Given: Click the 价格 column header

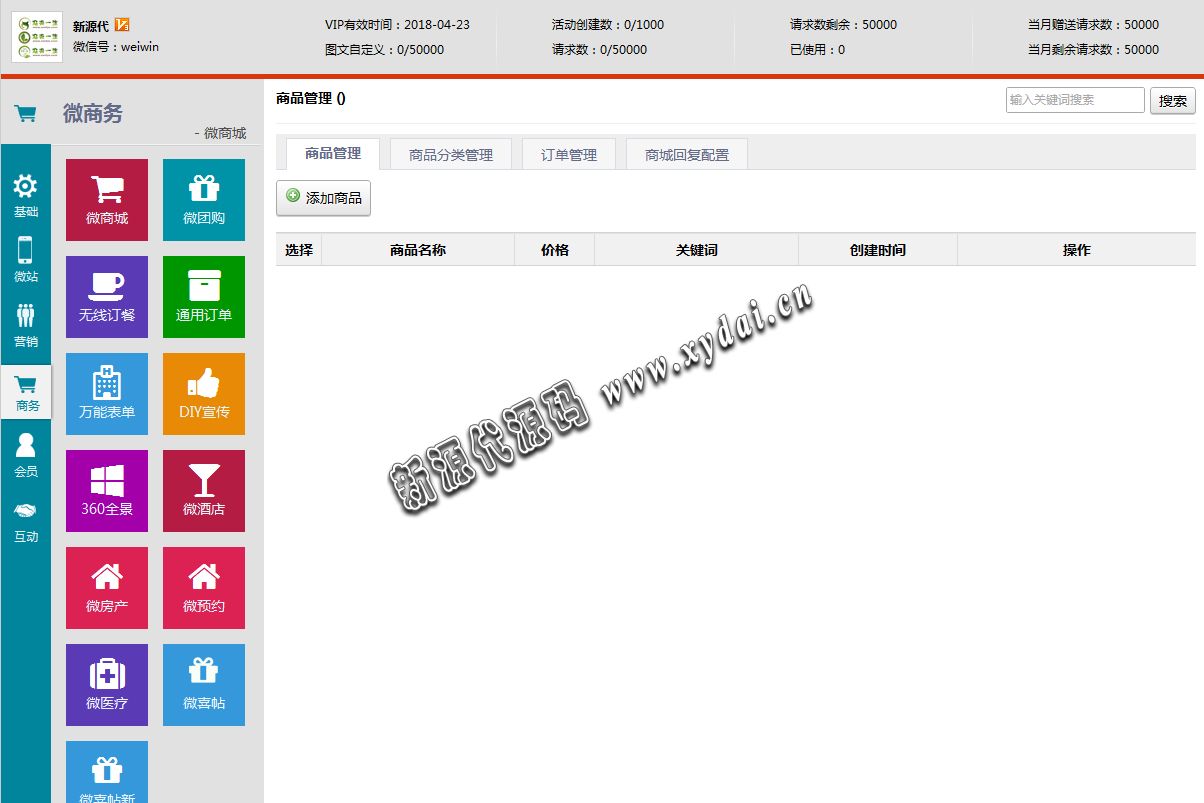Looking at the screenshot, I should click(555, 250).
